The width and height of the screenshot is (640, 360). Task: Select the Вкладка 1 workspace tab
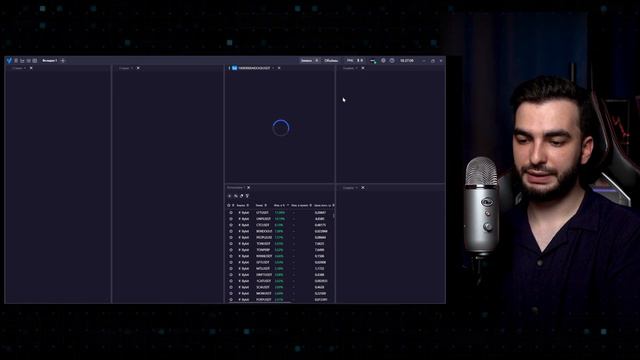pyautogui.click(x=50, y=60)
